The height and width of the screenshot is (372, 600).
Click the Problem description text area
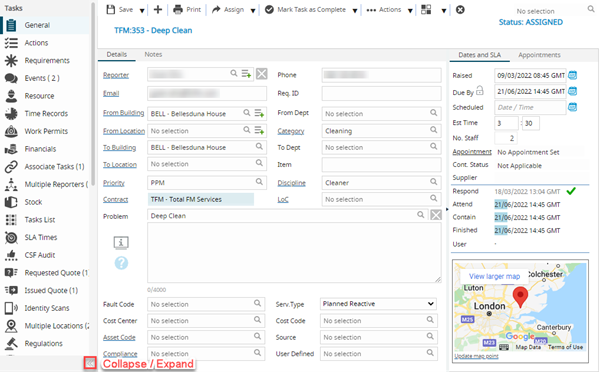[x=294, y=253]
